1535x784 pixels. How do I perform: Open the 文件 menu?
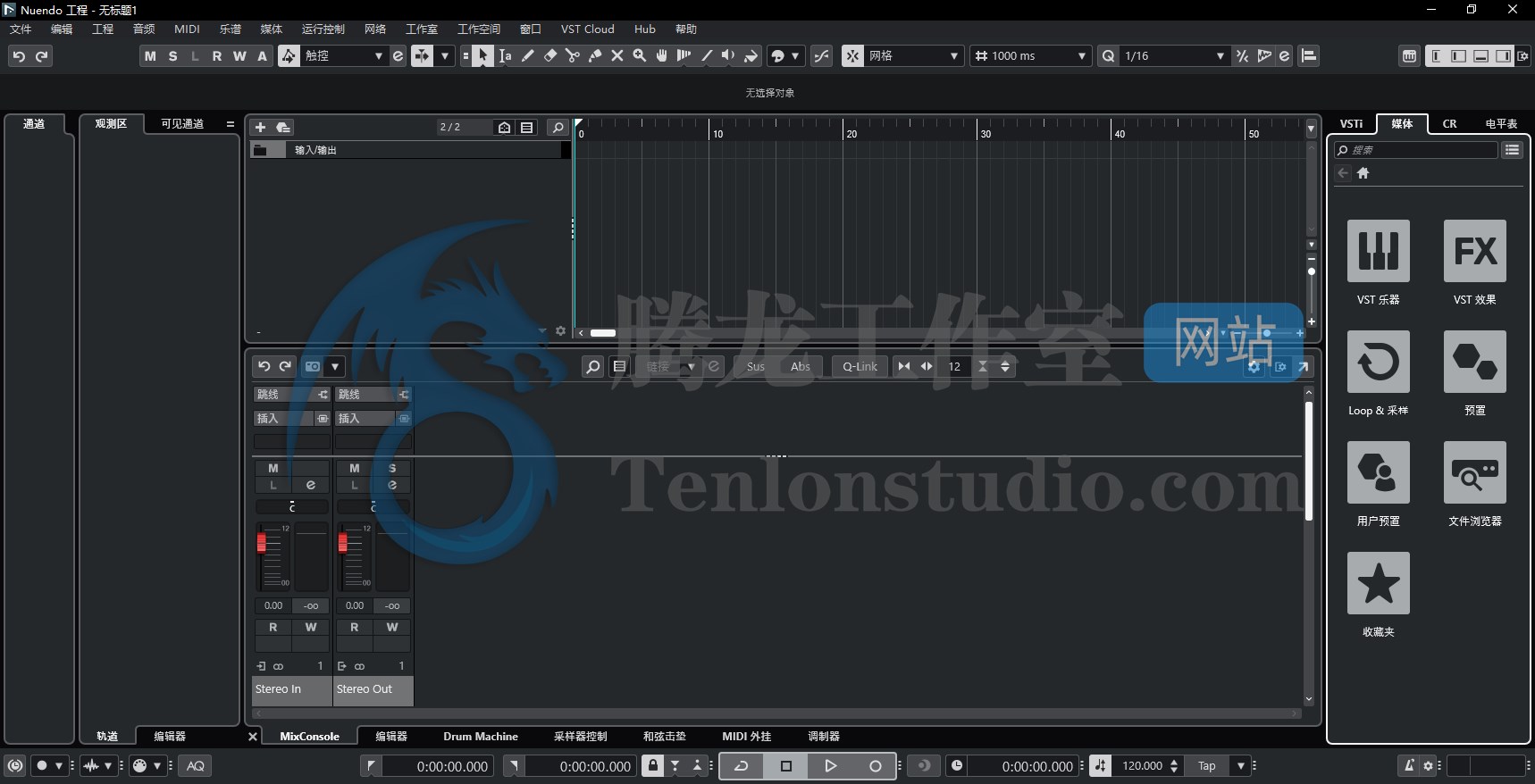click(x=21, y=29)
